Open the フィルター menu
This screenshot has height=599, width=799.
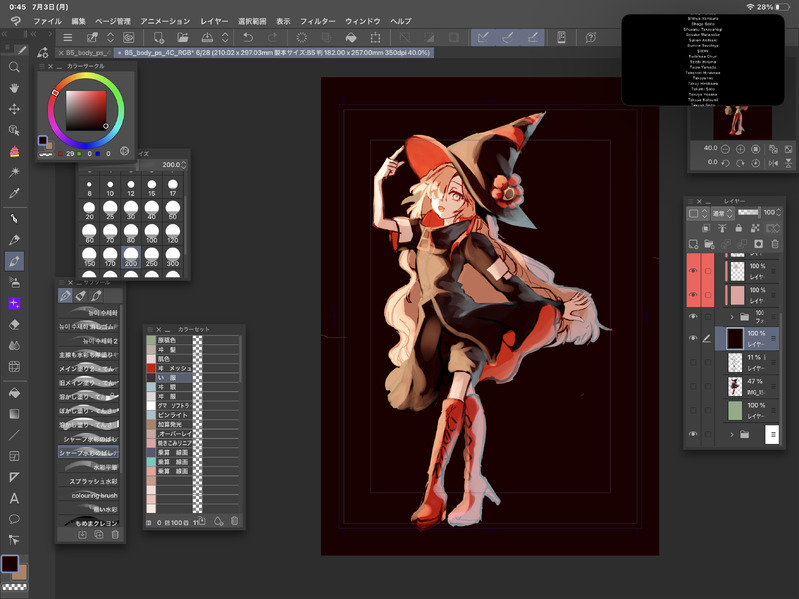point(318,20)
